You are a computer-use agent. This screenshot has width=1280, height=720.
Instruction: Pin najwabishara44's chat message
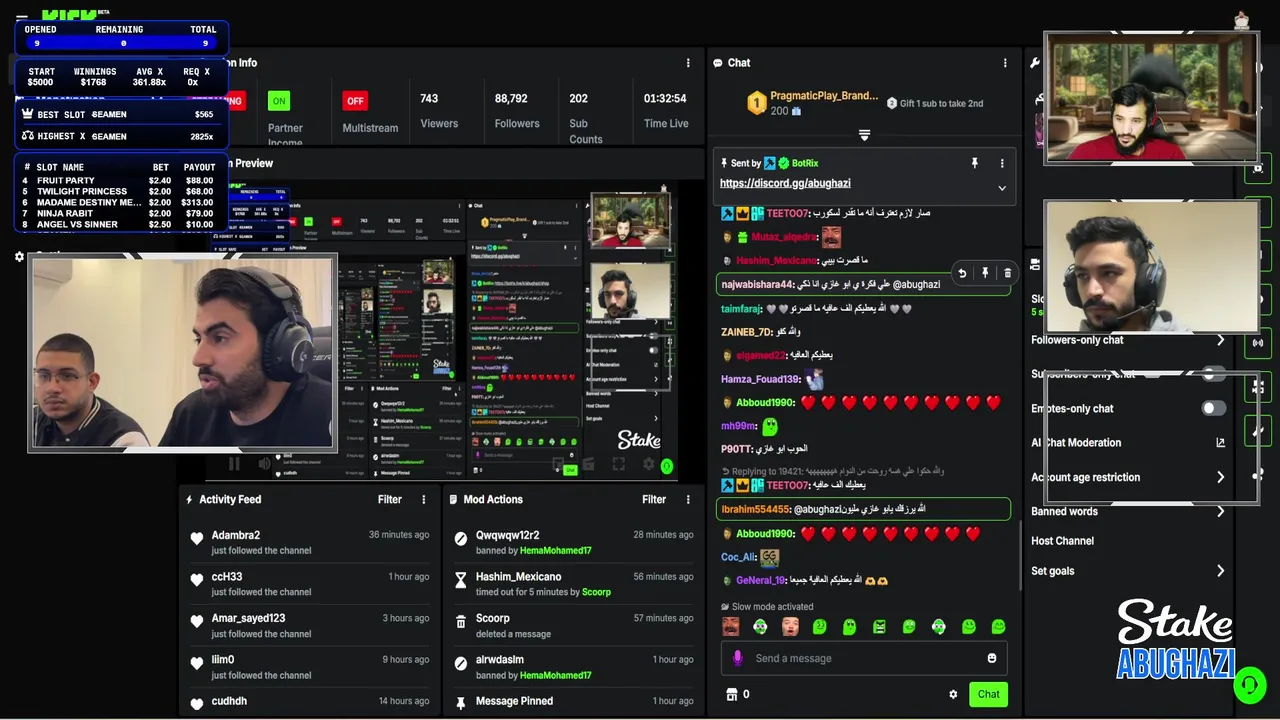[985, 273]
